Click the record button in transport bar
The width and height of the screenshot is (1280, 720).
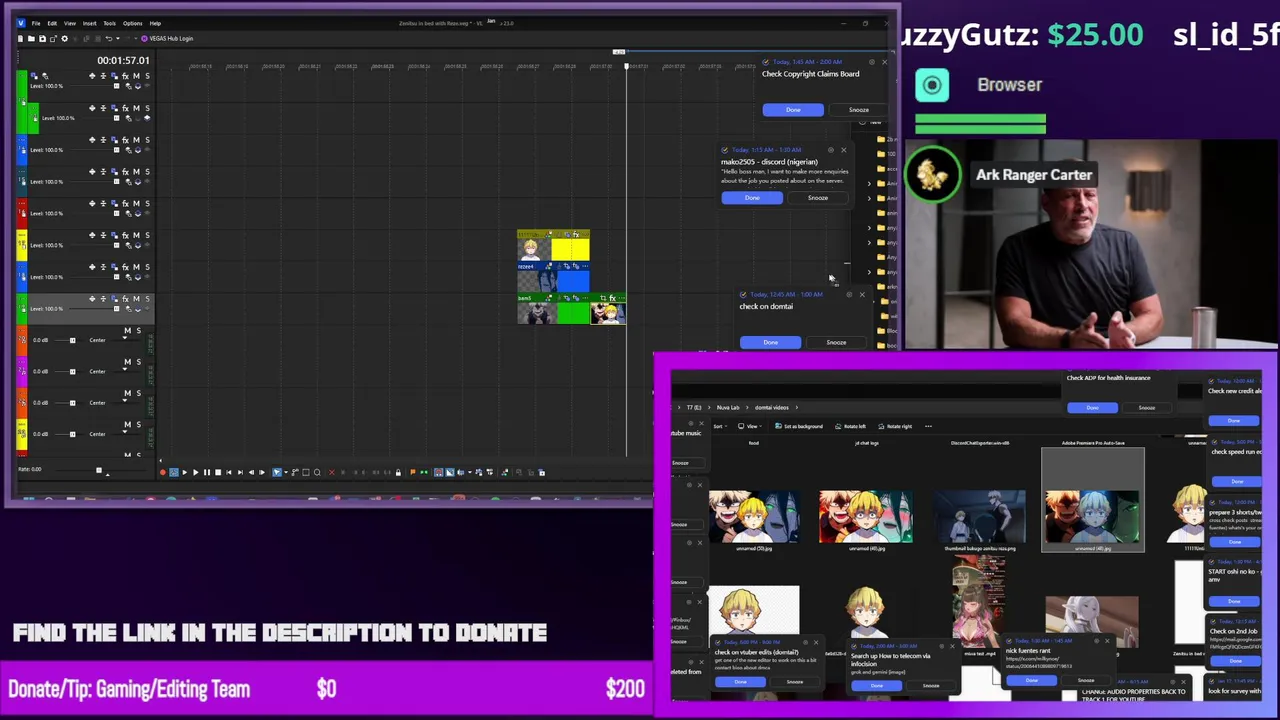point(162,472)
